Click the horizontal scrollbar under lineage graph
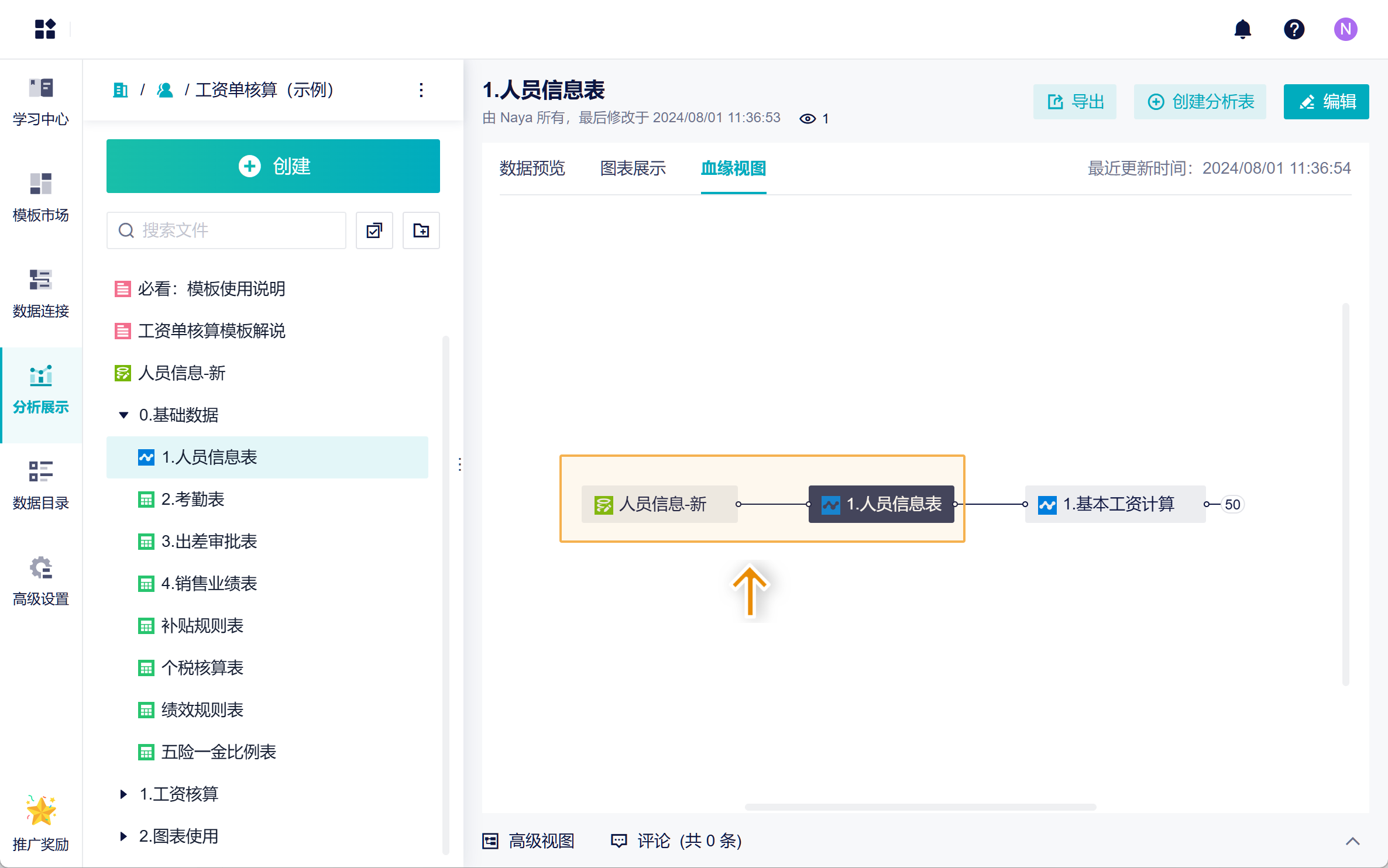 (x=920, y=807)
